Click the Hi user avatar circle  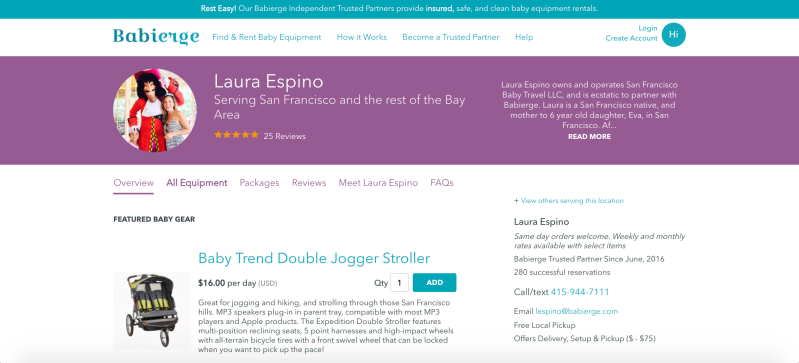coord(674,35)
